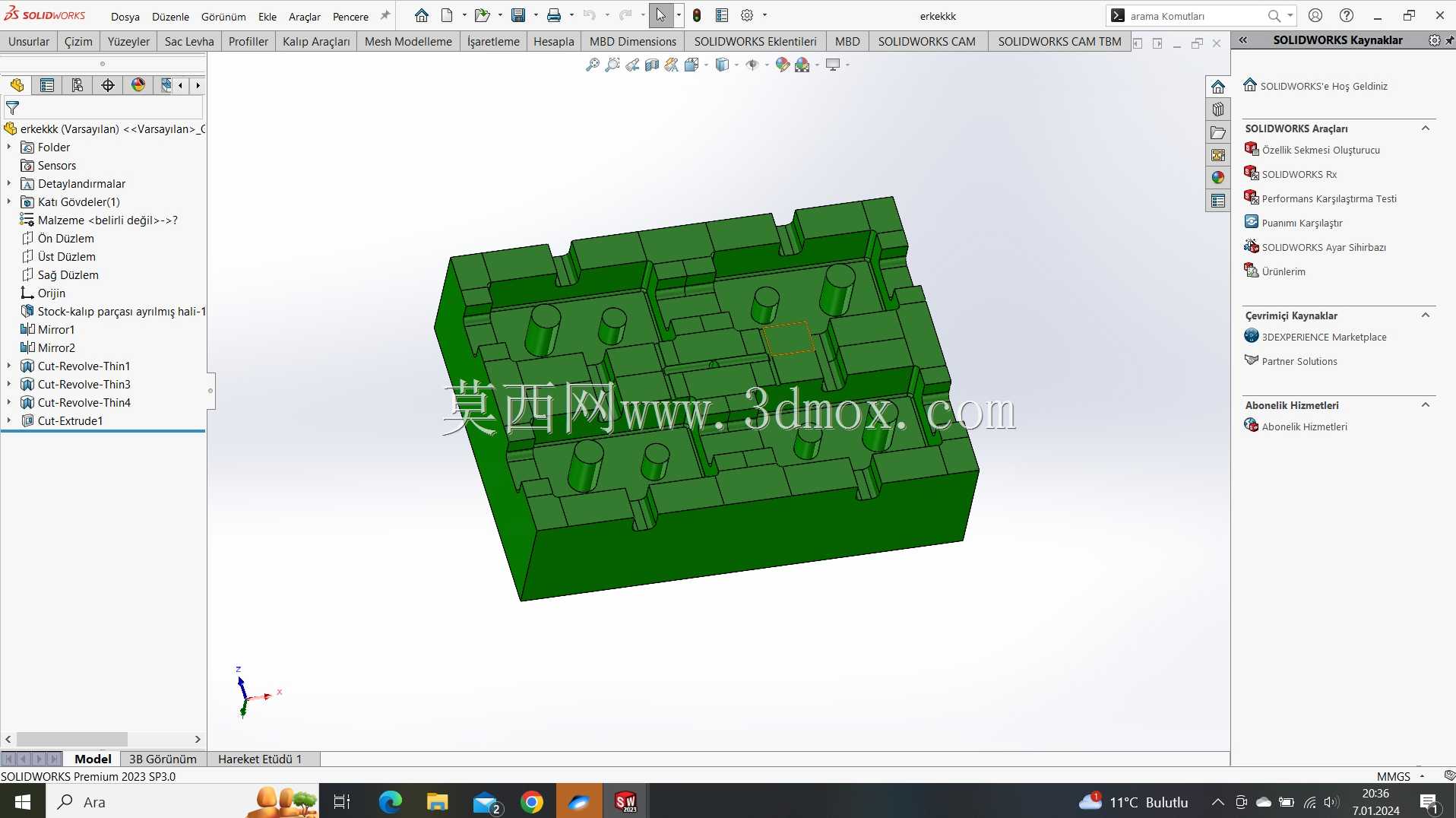Viewport: 1456px width, 818px height.
Task: Open the Dosya menu
Action: (125, 16)
